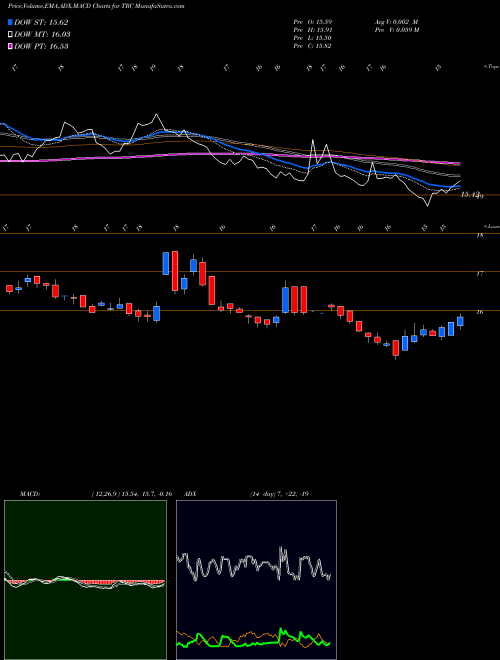Image resolution: width=500 pixels, height=660 pixels.
Task: Click the white DOW MT legend swatch
Action: [11, 35]
